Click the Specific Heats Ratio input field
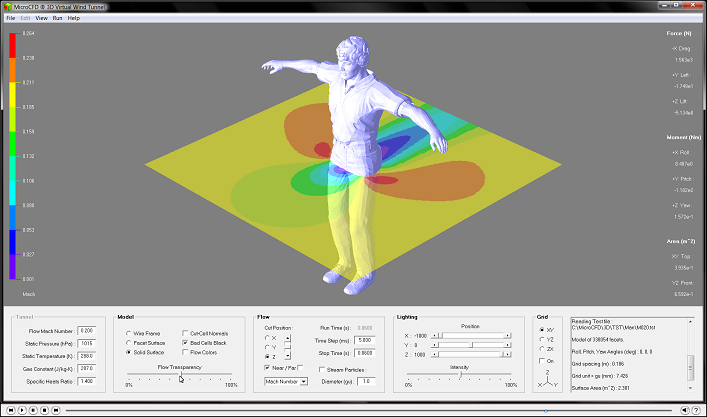Image resolution: width=707 pixels, height=417 pixels. click(x=86, y=381)
